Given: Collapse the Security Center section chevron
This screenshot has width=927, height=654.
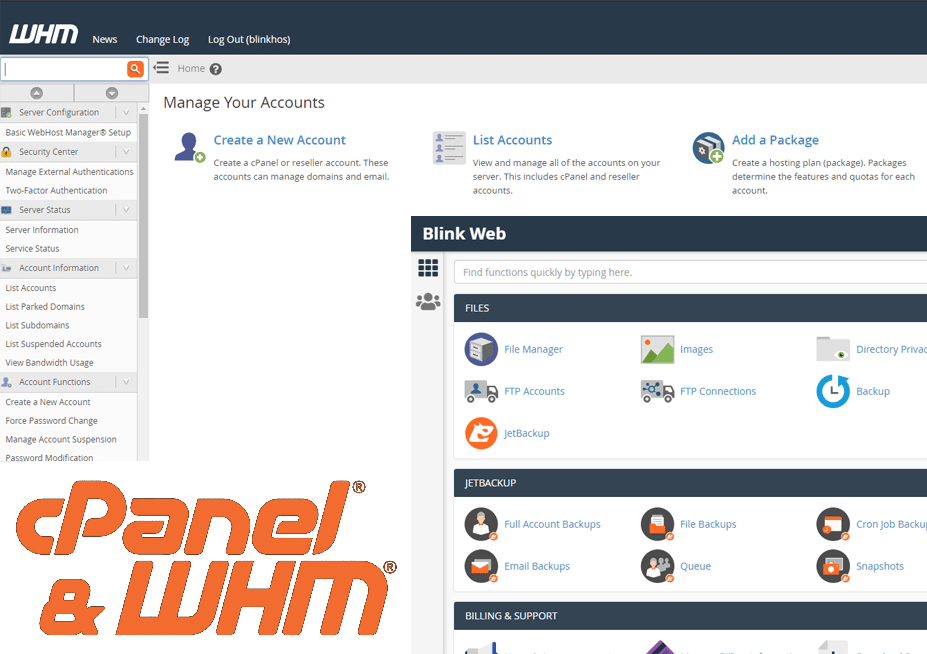Looking at the screenshot, I should coord(126,151).
